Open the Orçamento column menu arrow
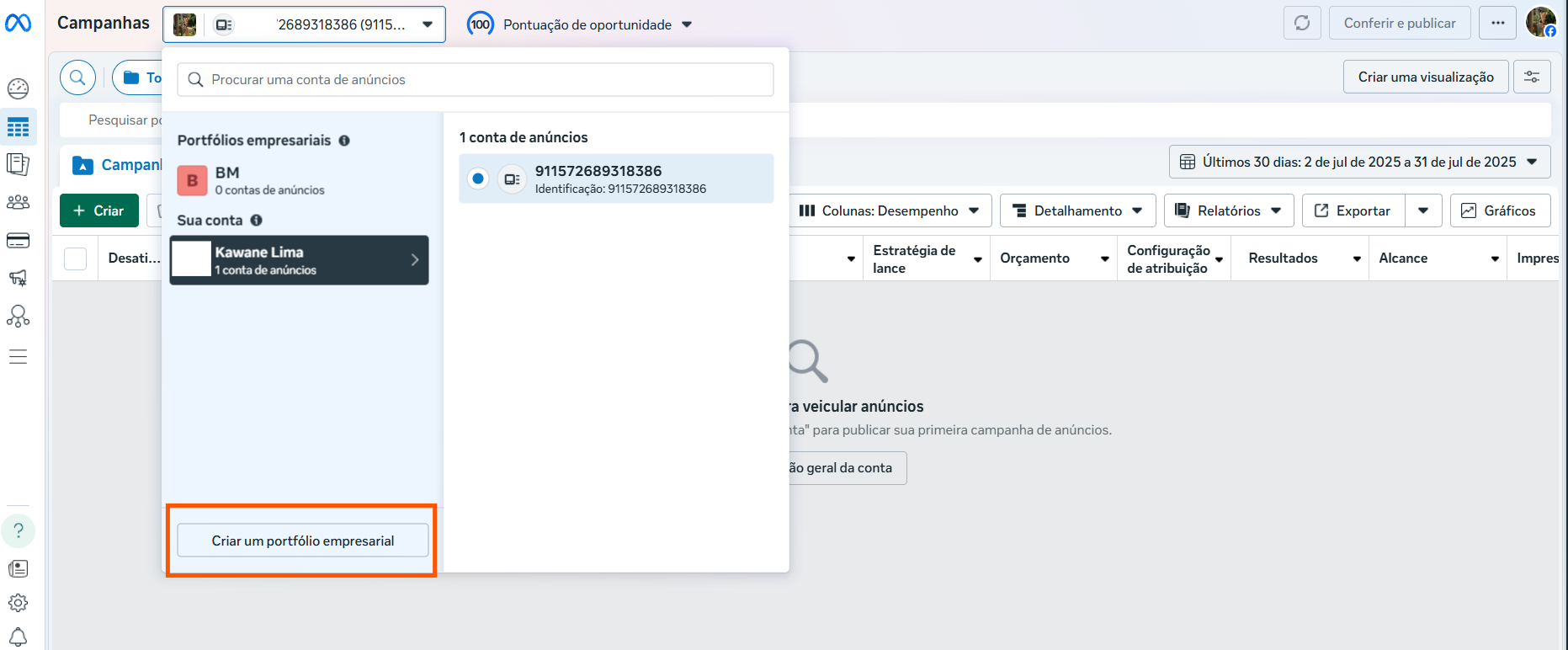Image resolution: width=1568 pixels, height=650 pixels. (1105, 259)
